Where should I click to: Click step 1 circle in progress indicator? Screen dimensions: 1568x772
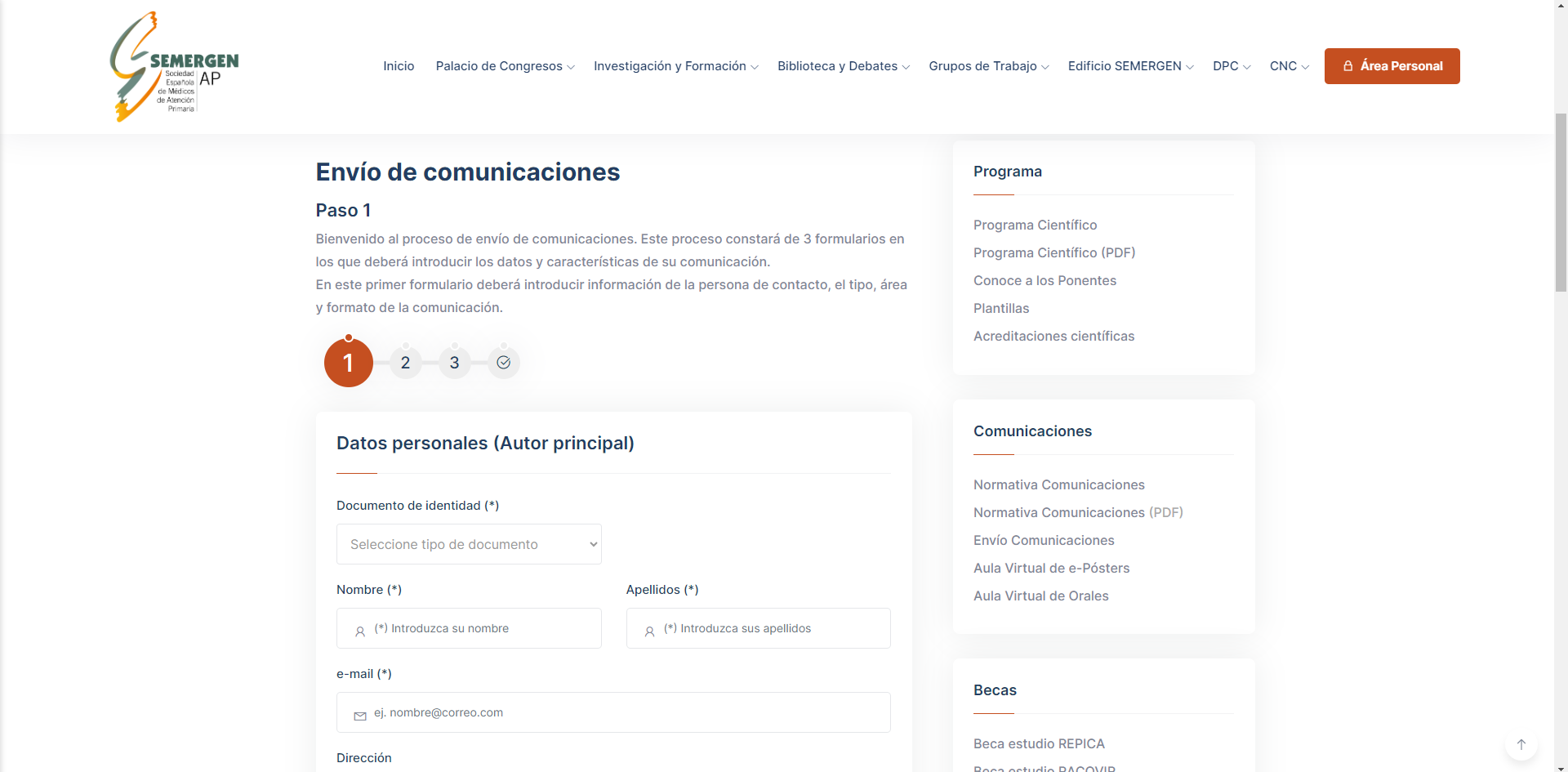tap(349, 363)
